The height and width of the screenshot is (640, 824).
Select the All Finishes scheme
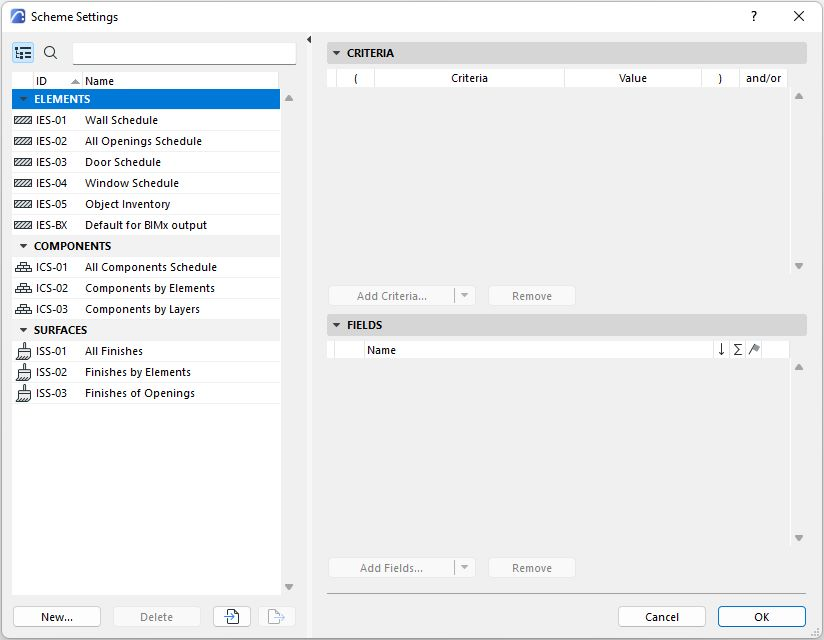click(x=146, y=351)
